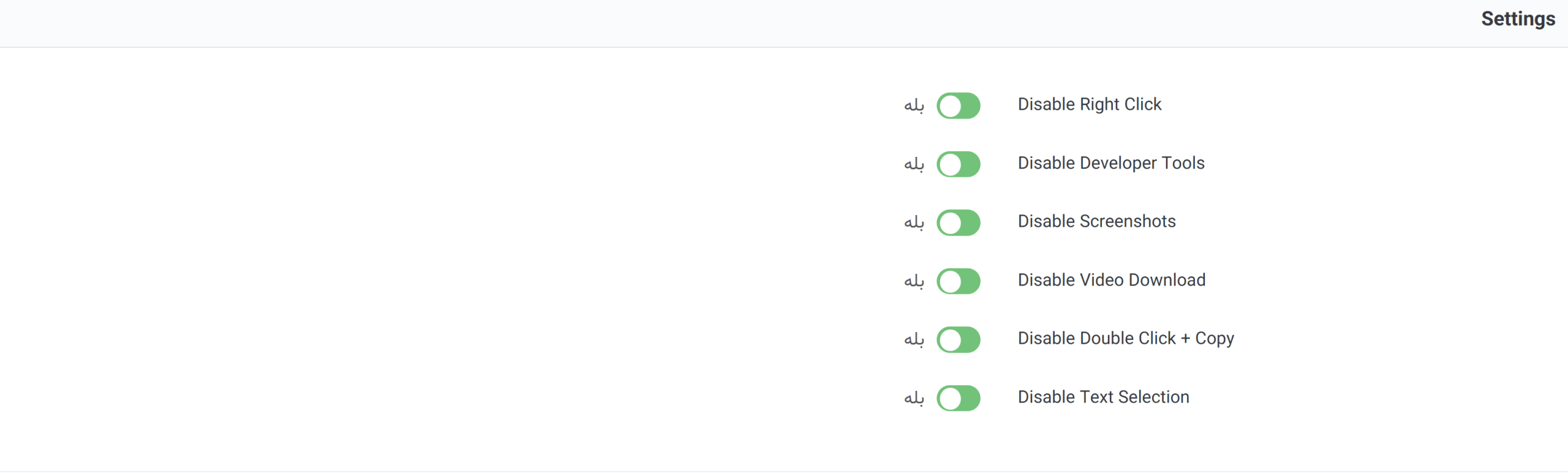Viewport: 1568px width, 473px height.
Task: Flip the Disable Double Click + Copy switch
Action: click(x=959, y=339)
